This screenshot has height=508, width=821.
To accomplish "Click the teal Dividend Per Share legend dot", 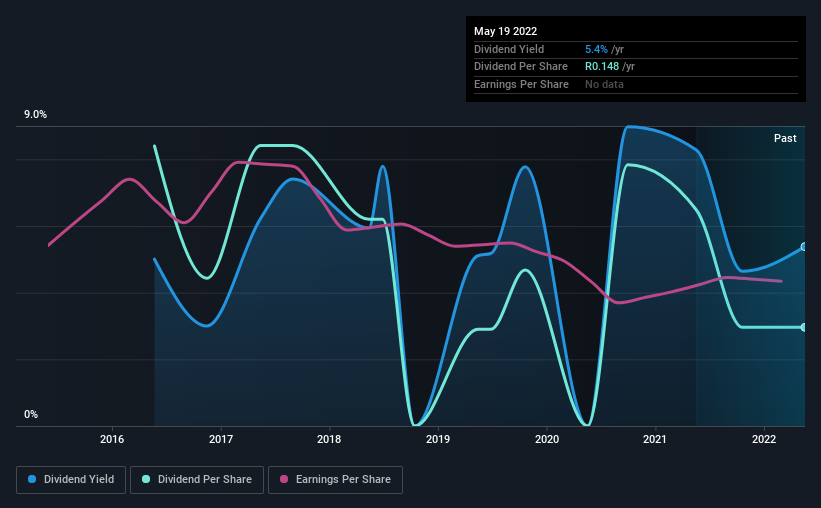I will pos(146,479).
